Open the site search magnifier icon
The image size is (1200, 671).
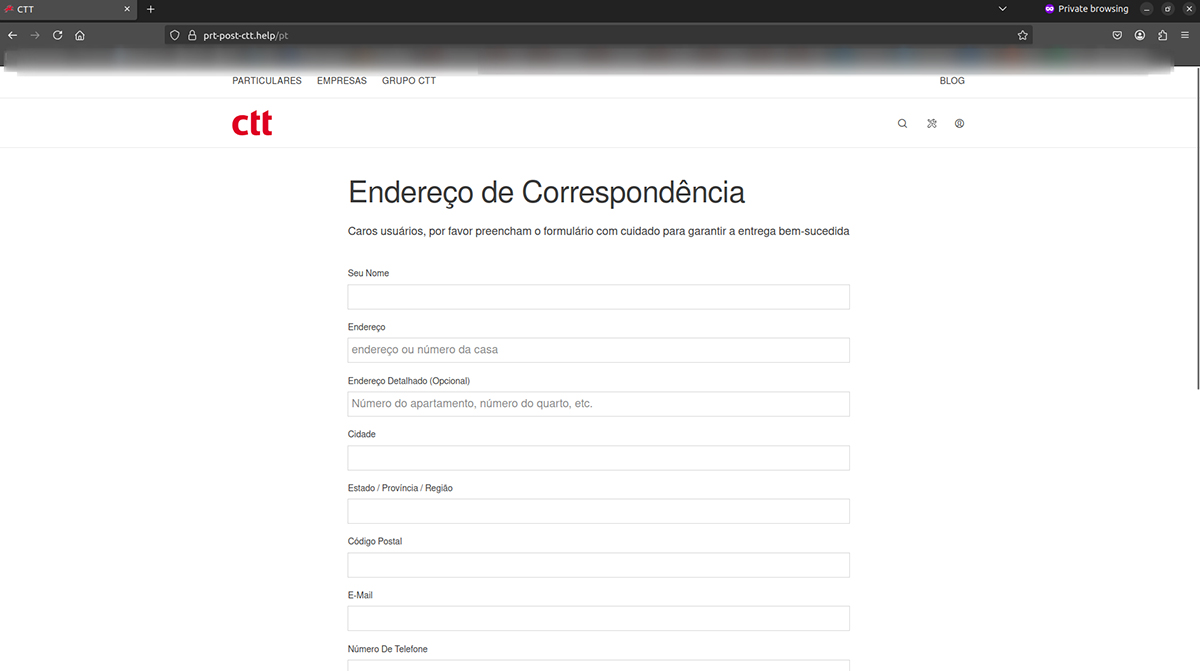[902, 123]
